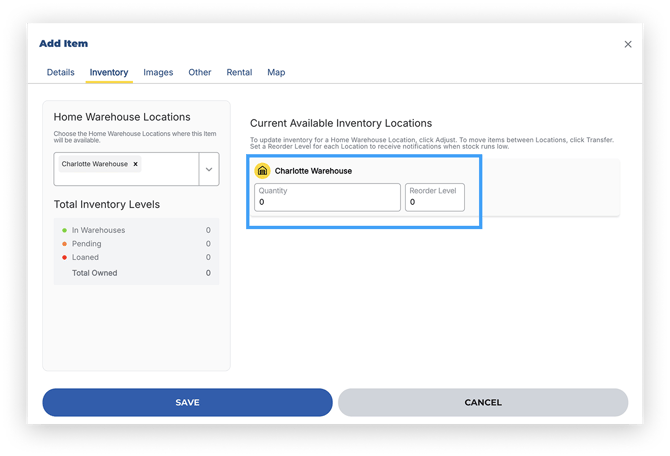Expand the Home Warehouse Locations dropdown arrow
This screenshot has width=670, height=456.
pyautogui.click(x=209, y=170)
